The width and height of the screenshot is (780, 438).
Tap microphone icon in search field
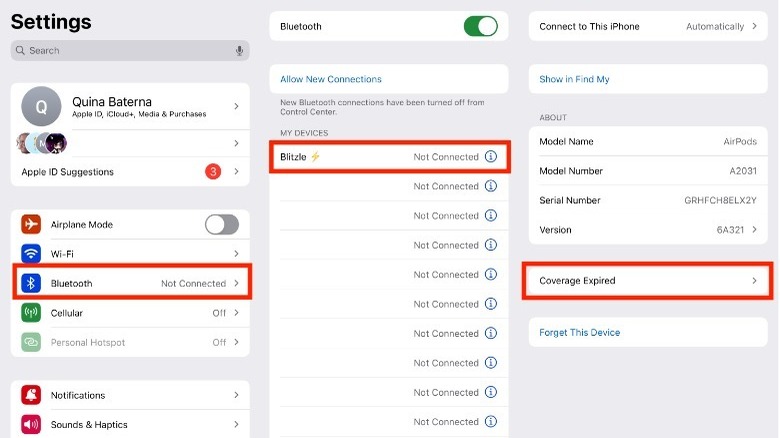pos(240,50)
